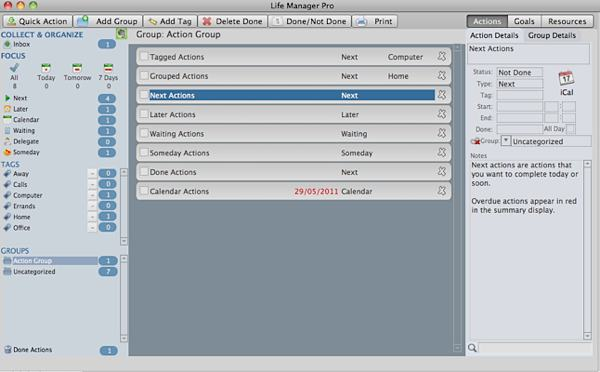Viewport: 600px width, 372px height.
Task: Click the Tag field in Action Details
Action: tap(520, 95)
